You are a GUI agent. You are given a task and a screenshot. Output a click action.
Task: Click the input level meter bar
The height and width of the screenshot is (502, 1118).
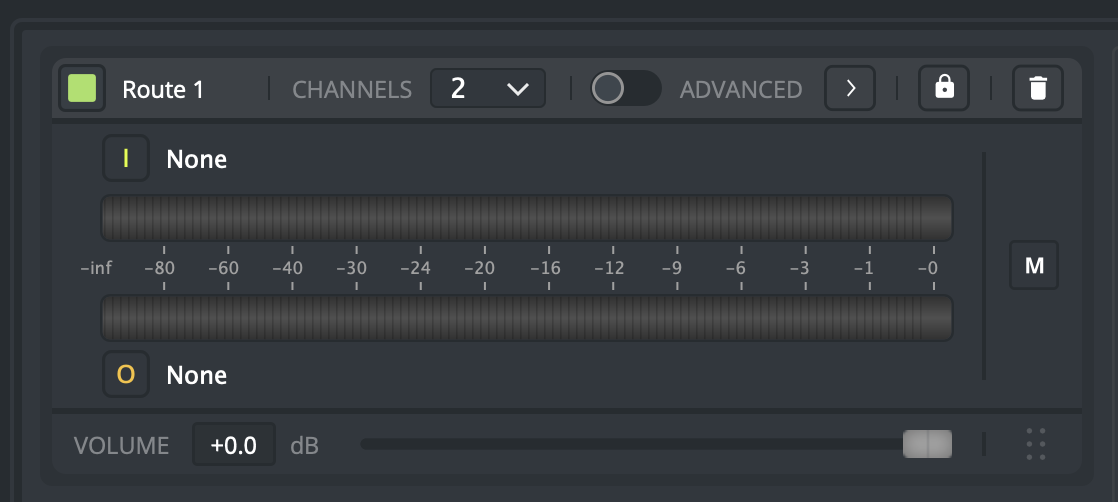(x=526, y=217)
